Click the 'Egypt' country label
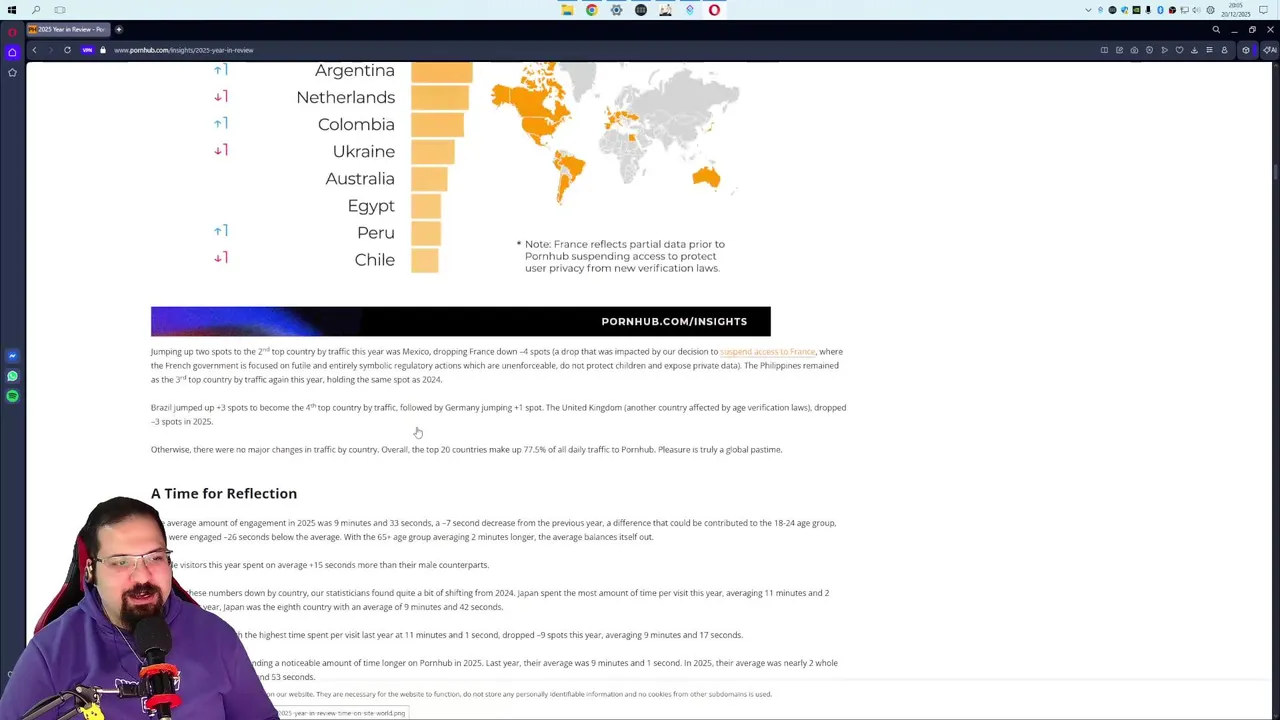This screenshot has height=720, width=1280. [371, 206]
